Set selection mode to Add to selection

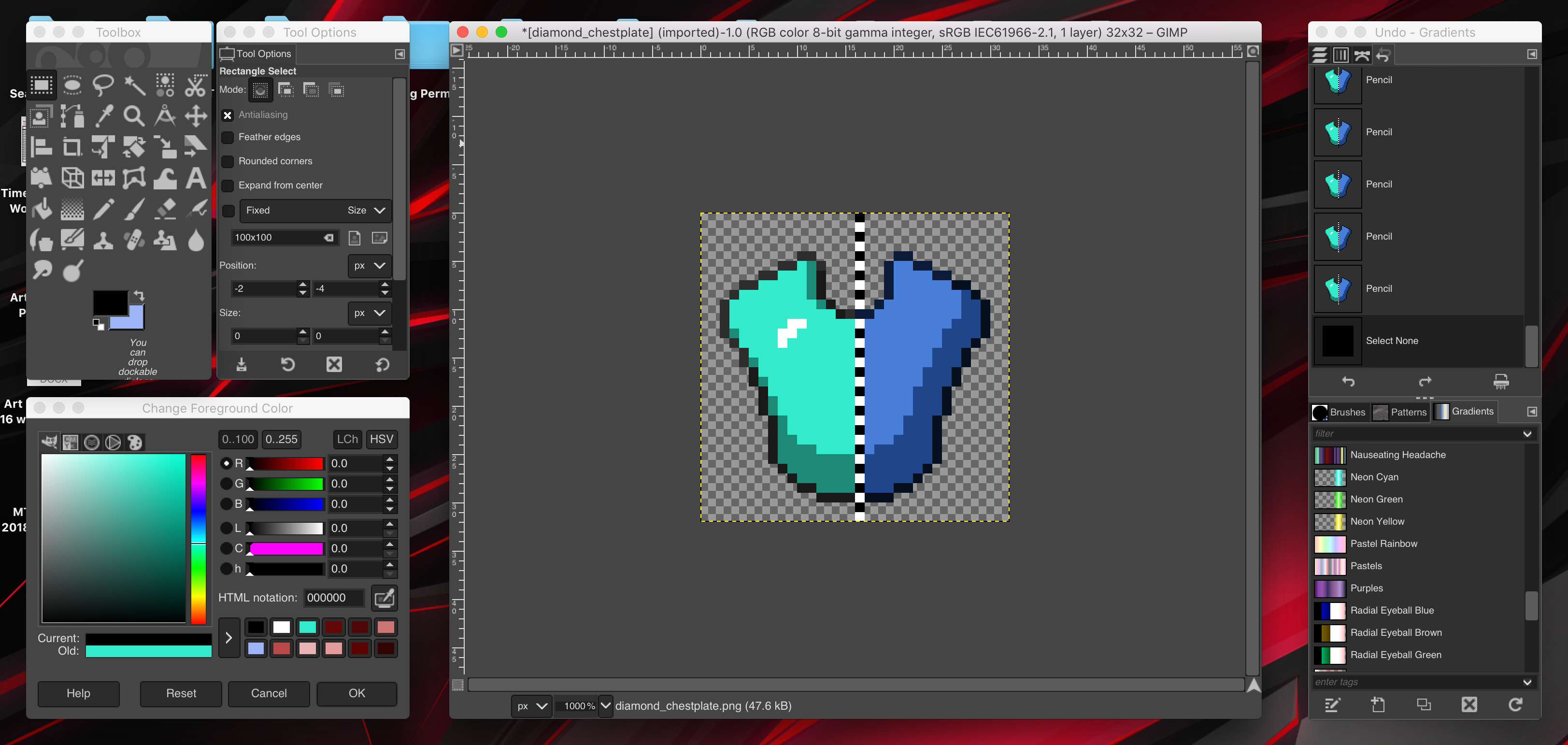click(x=285, y=90)
